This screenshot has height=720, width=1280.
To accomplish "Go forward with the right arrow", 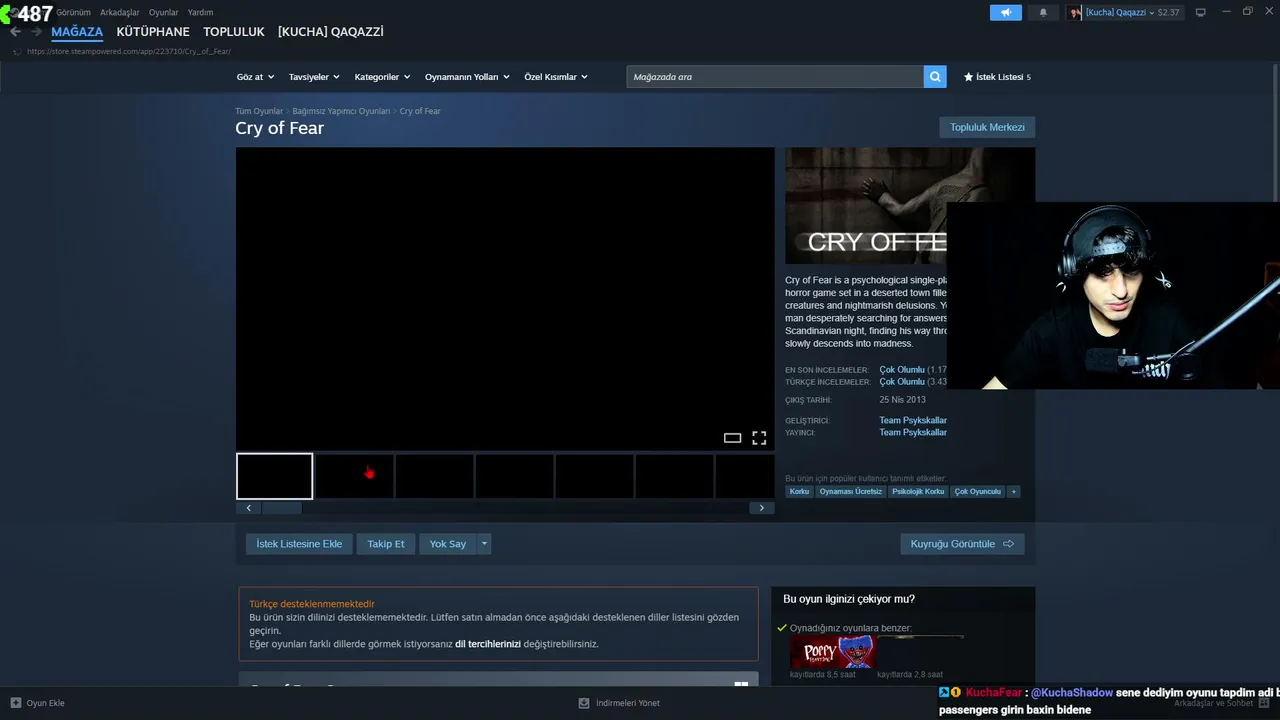I will (x=36, y=32).
